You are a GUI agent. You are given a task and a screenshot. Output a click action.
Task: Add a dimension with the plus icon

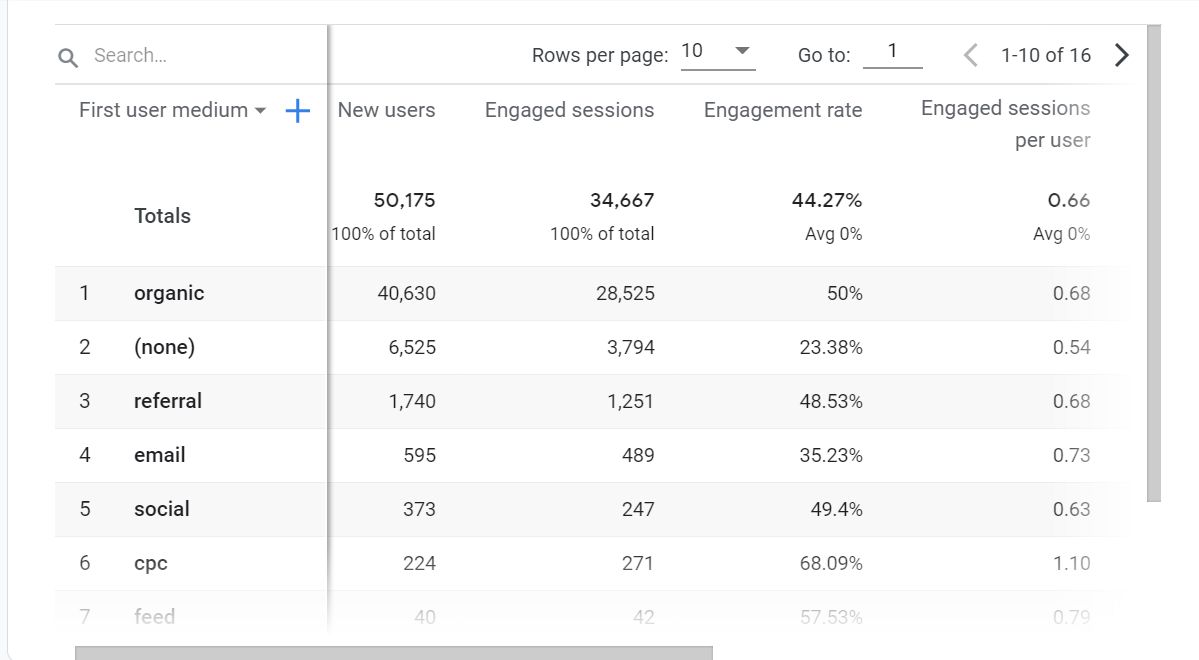click(298, 111)
